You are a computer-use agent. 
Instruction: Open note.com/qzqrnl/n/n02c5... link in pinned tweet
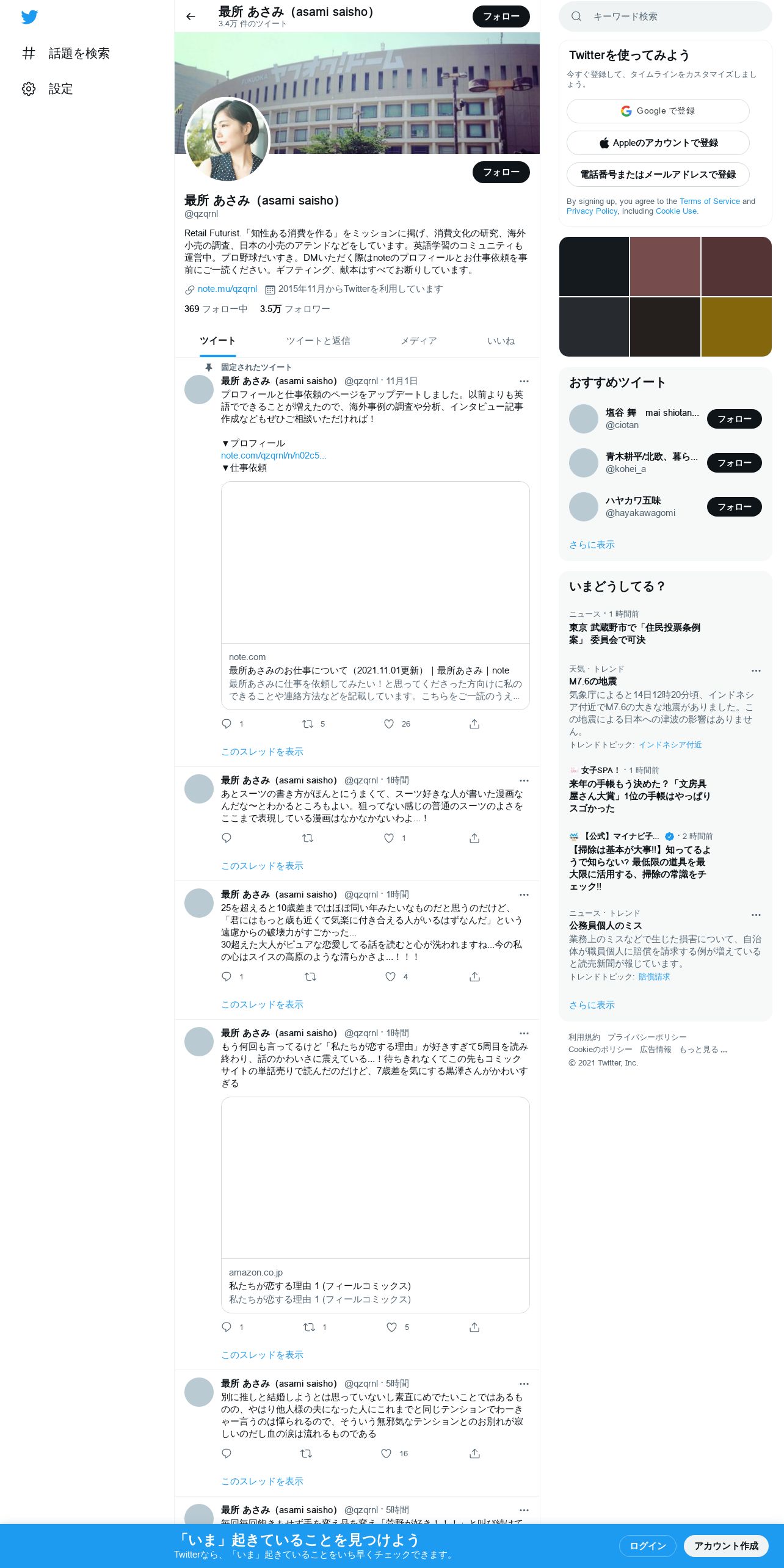coord(274,456)
